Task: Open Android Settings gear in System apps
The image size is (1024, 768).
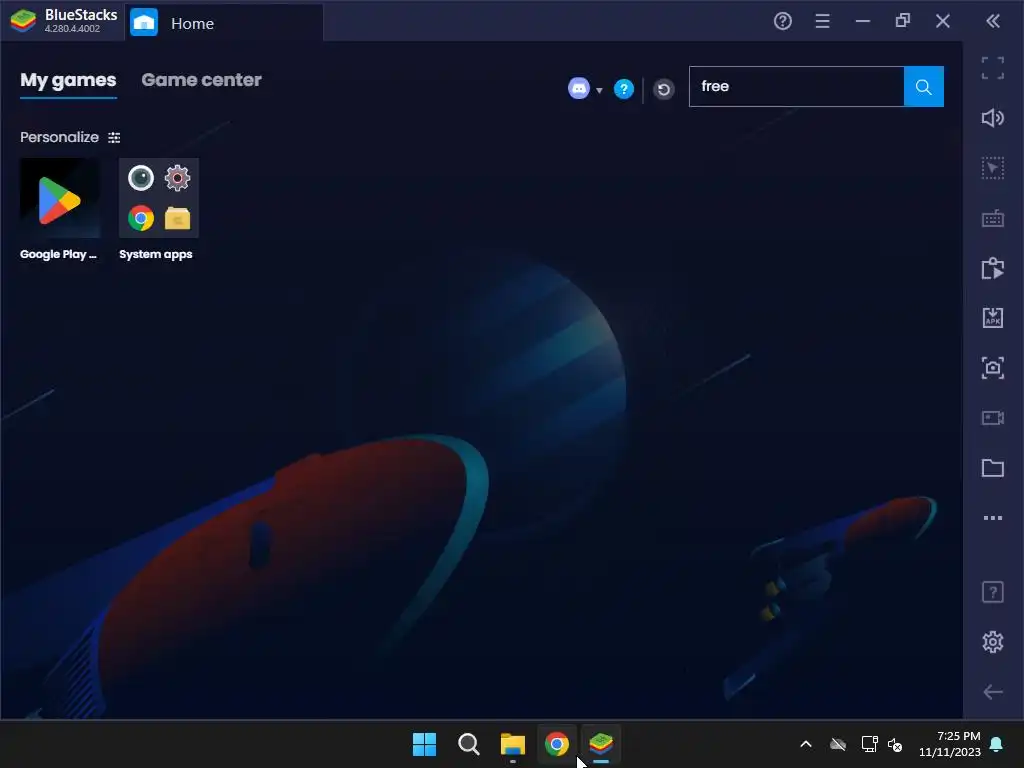Action: pos(178,178)
